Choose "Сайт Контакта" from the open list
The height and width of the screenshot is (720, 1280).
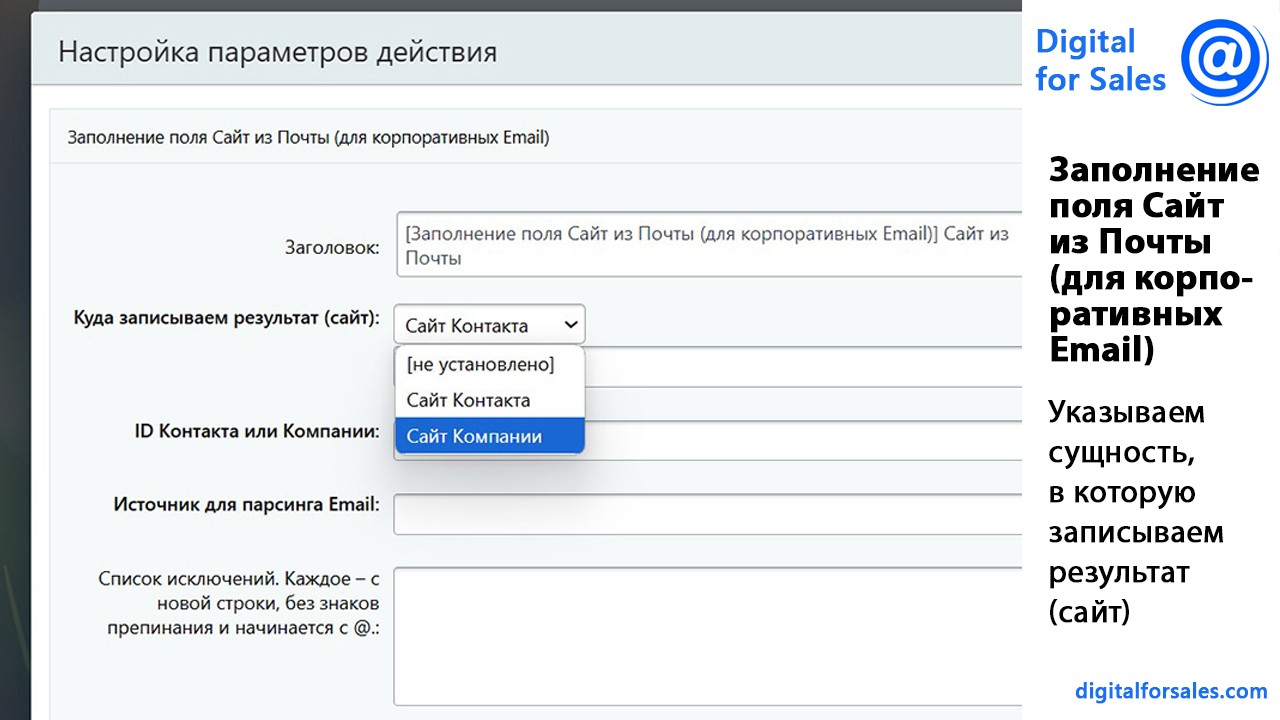pyautogui.click(x=468, y=401)
